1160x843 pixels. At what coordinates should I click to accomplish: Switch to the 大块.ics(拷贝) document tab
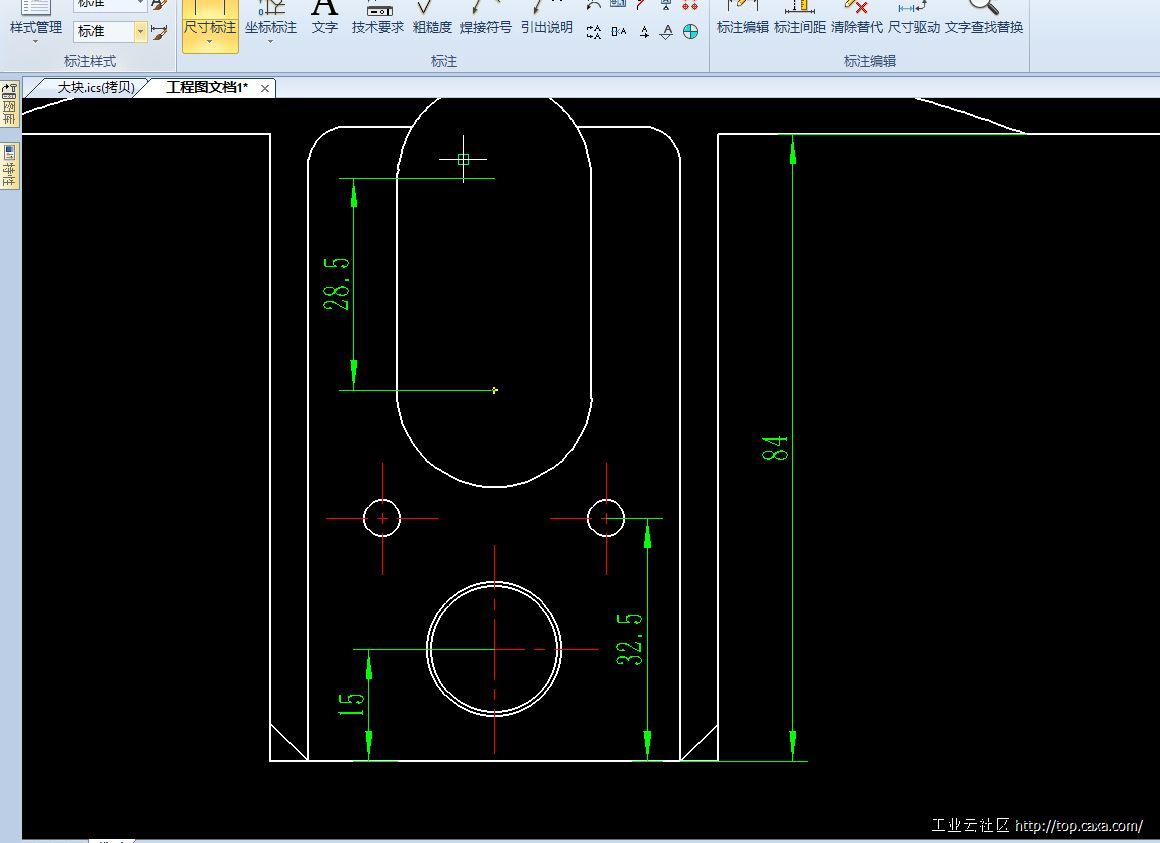pyautogui.click(x=96, y=88)
